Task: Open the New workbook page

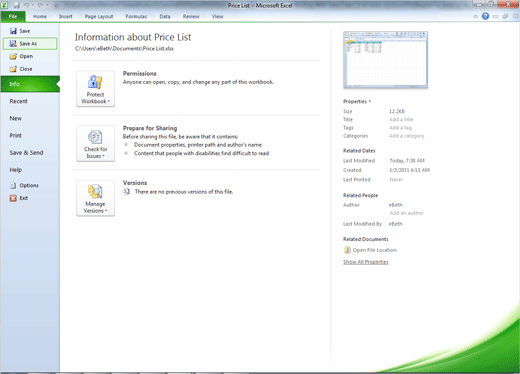Action: coord(15,118)
